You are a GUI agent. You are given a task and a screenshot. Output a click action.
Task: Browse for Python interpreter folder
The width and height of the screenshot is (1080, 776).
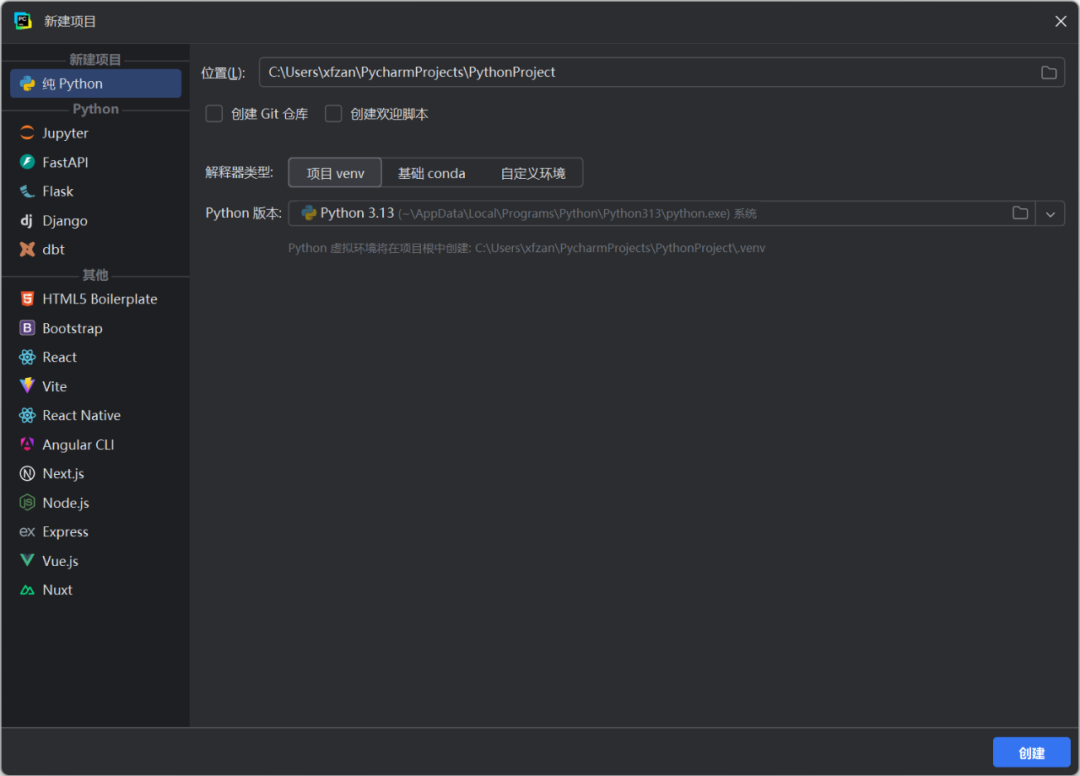(1020, 213)
